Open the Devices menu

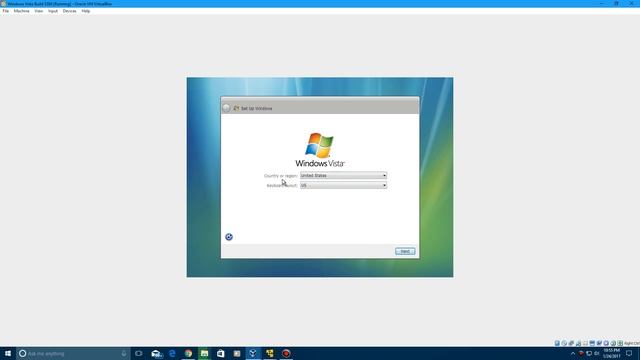(x=69, y=11)
